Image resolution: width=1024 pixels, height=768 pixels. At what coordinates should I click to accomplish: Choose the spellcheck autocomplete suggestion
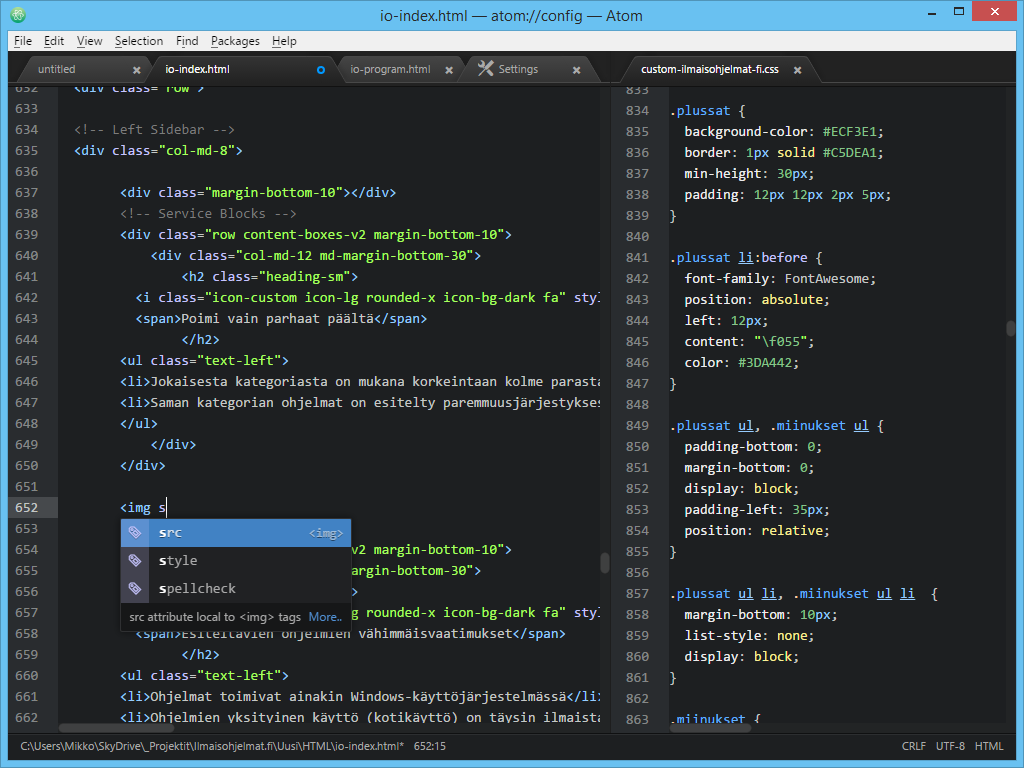(x=236, y=588)
